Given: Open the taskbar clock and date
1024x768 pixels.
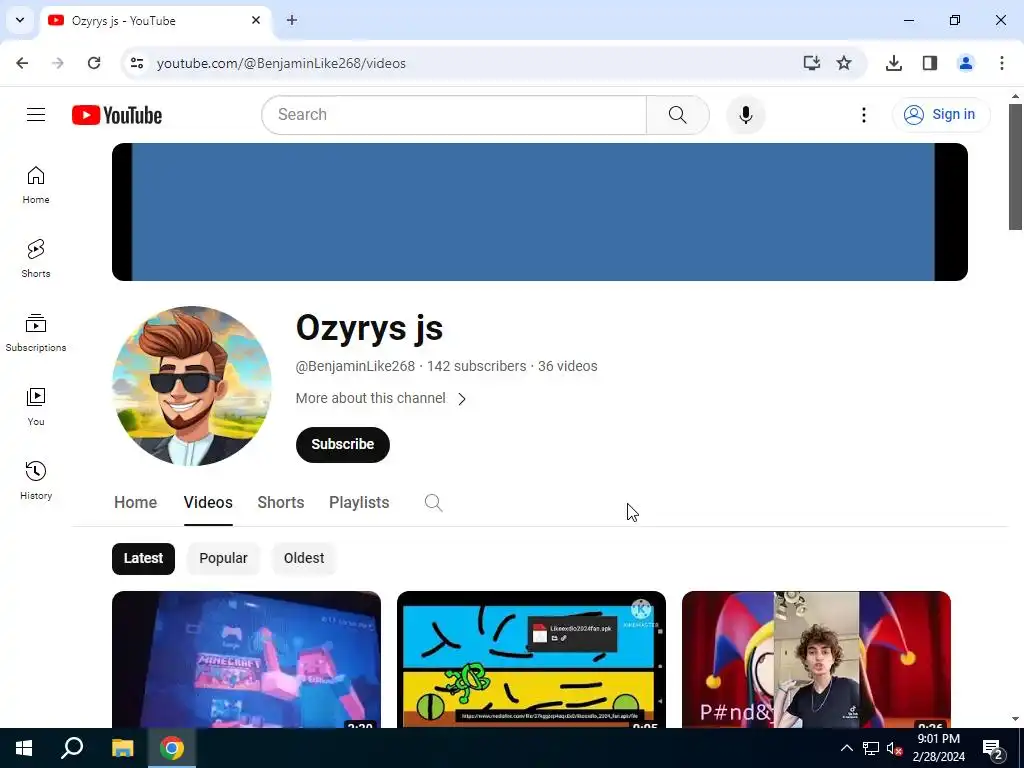Looking at the screenshot, I should click(938, 748).
